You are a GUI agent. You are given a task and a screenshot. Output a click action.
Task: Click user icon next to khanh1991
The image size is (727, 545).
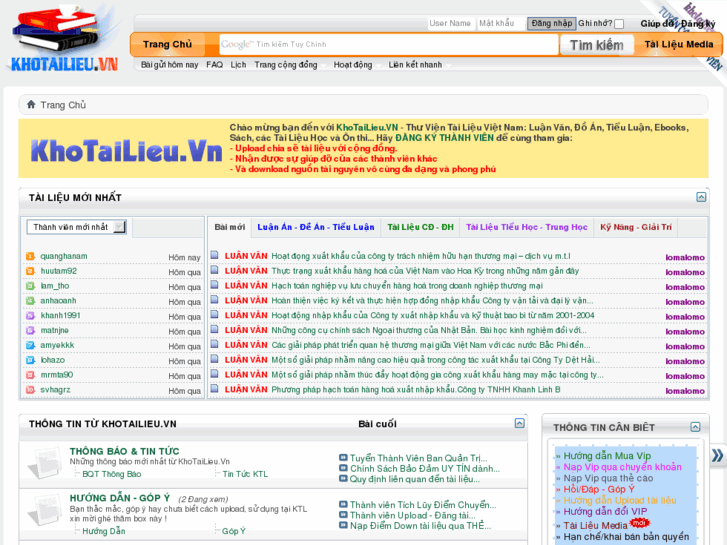31,316
